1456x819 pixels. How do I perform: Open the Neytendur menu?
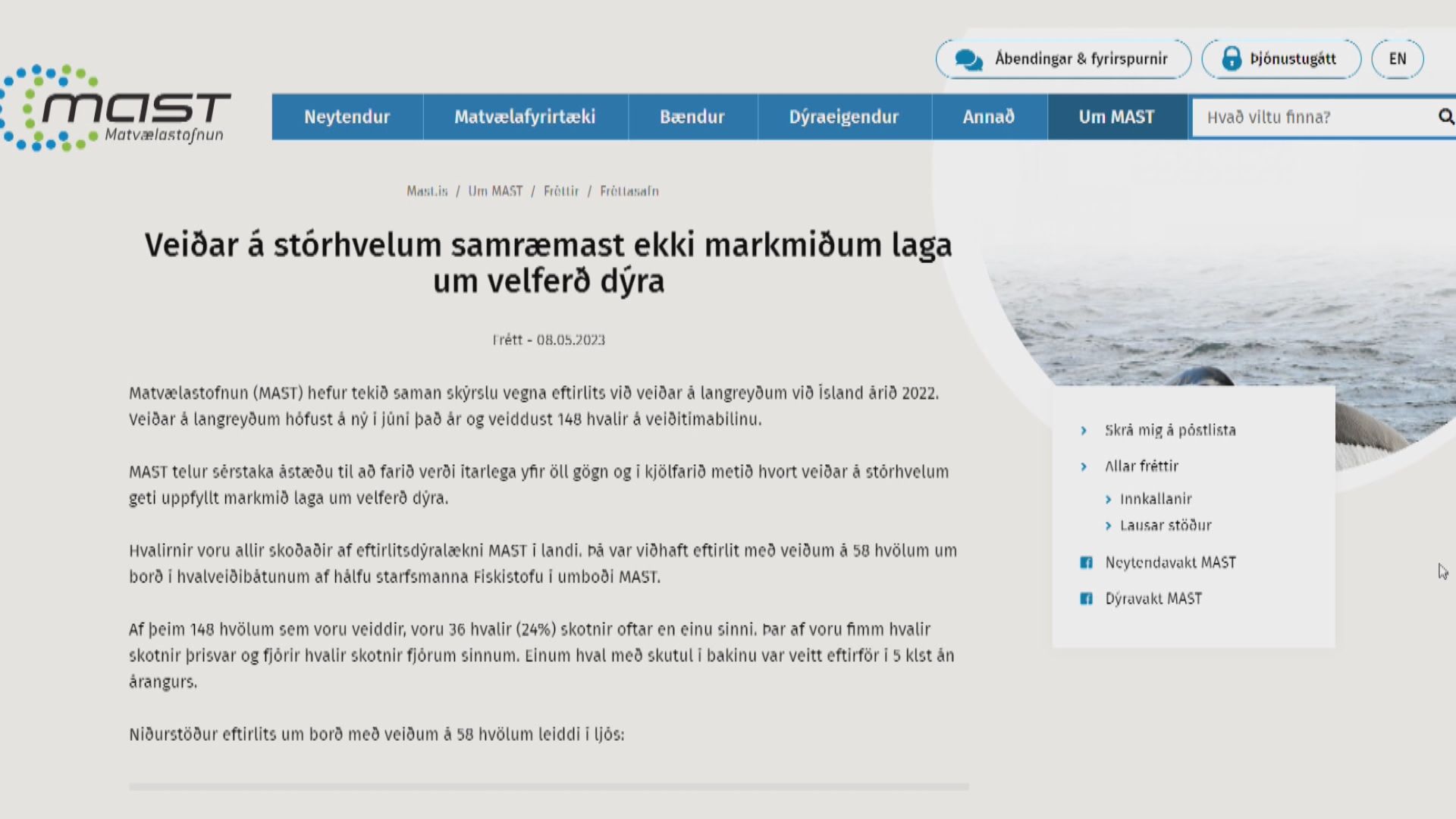point(347,117)
